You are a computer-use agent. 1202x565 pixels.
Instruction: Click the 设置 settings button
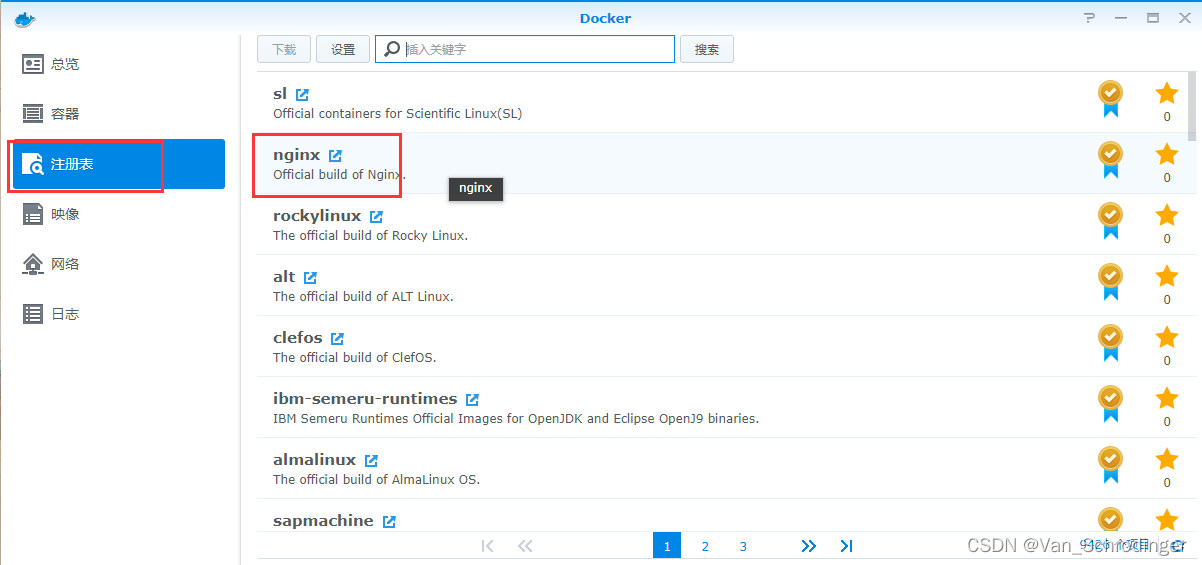[343, 49]
